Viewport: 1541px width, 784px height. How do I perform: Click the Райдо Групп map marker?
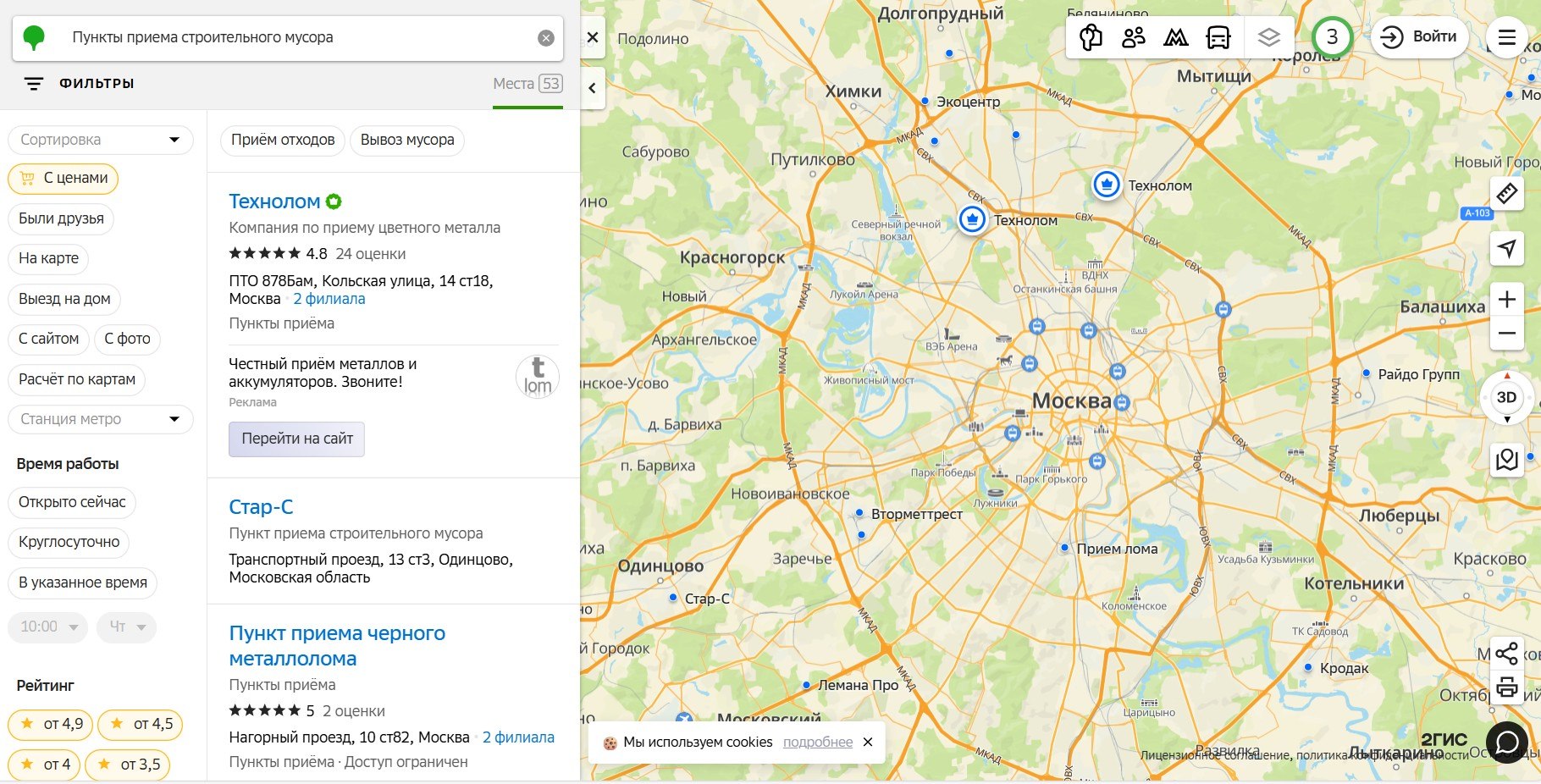(1367, 373)
